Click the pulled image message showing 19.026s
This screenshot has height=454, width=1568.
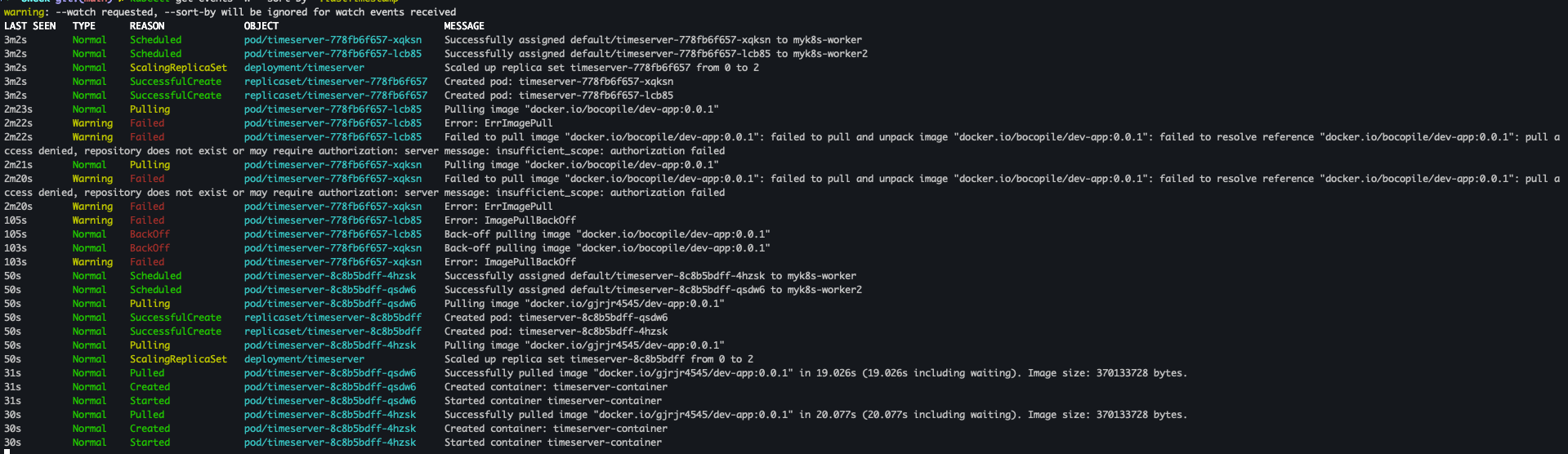pos(815,373)
